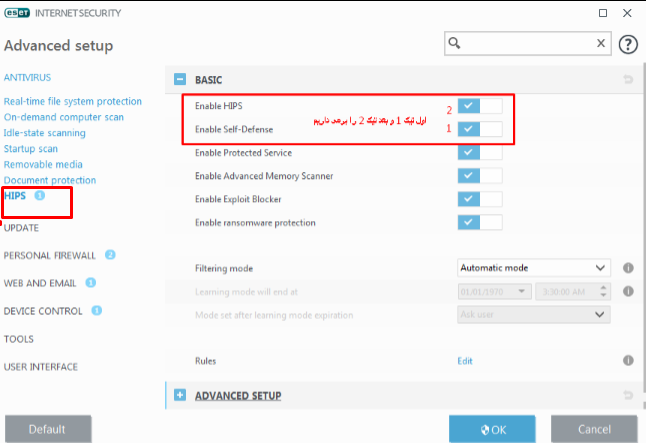Screen dimensions: 646x443
Task: Select HIPS in the sidebar
Action: pyautogui.click(x=15, y=196)
